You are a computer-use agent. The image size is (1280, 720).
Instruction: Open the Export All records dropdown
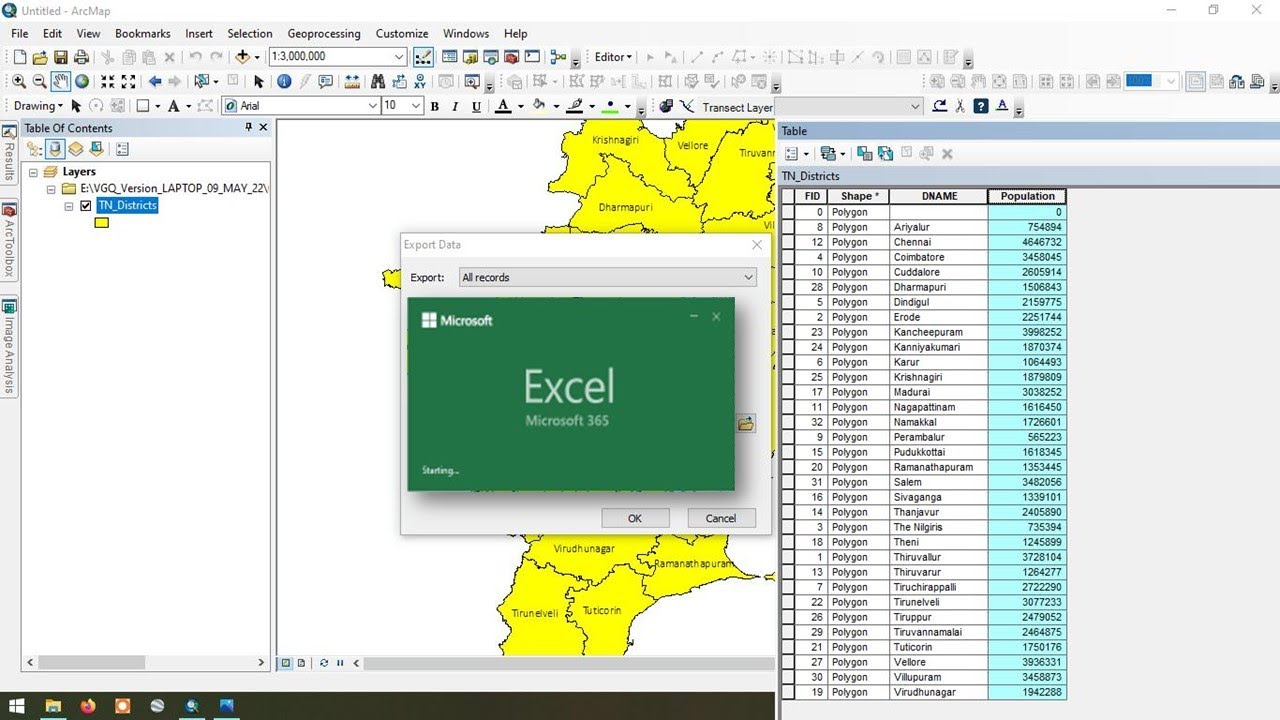pyautogui.click(x=748, y=277)
